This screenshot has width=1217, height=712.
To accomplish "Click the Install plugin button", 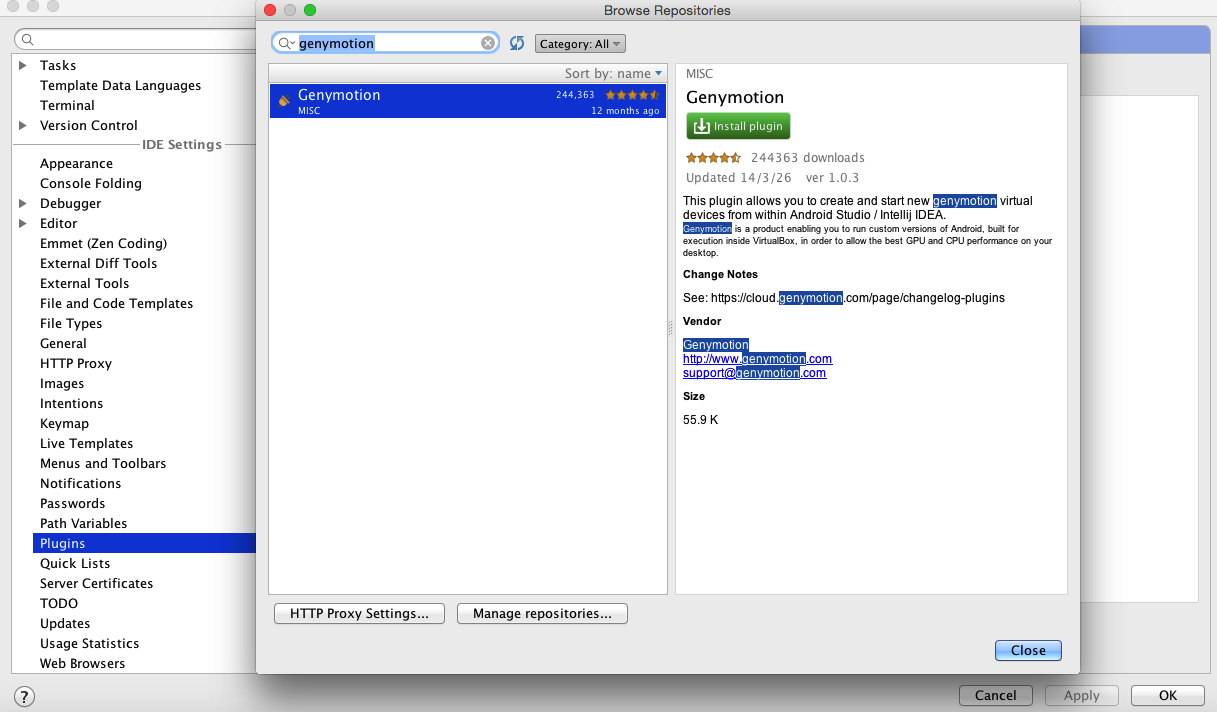I will 738,126.
